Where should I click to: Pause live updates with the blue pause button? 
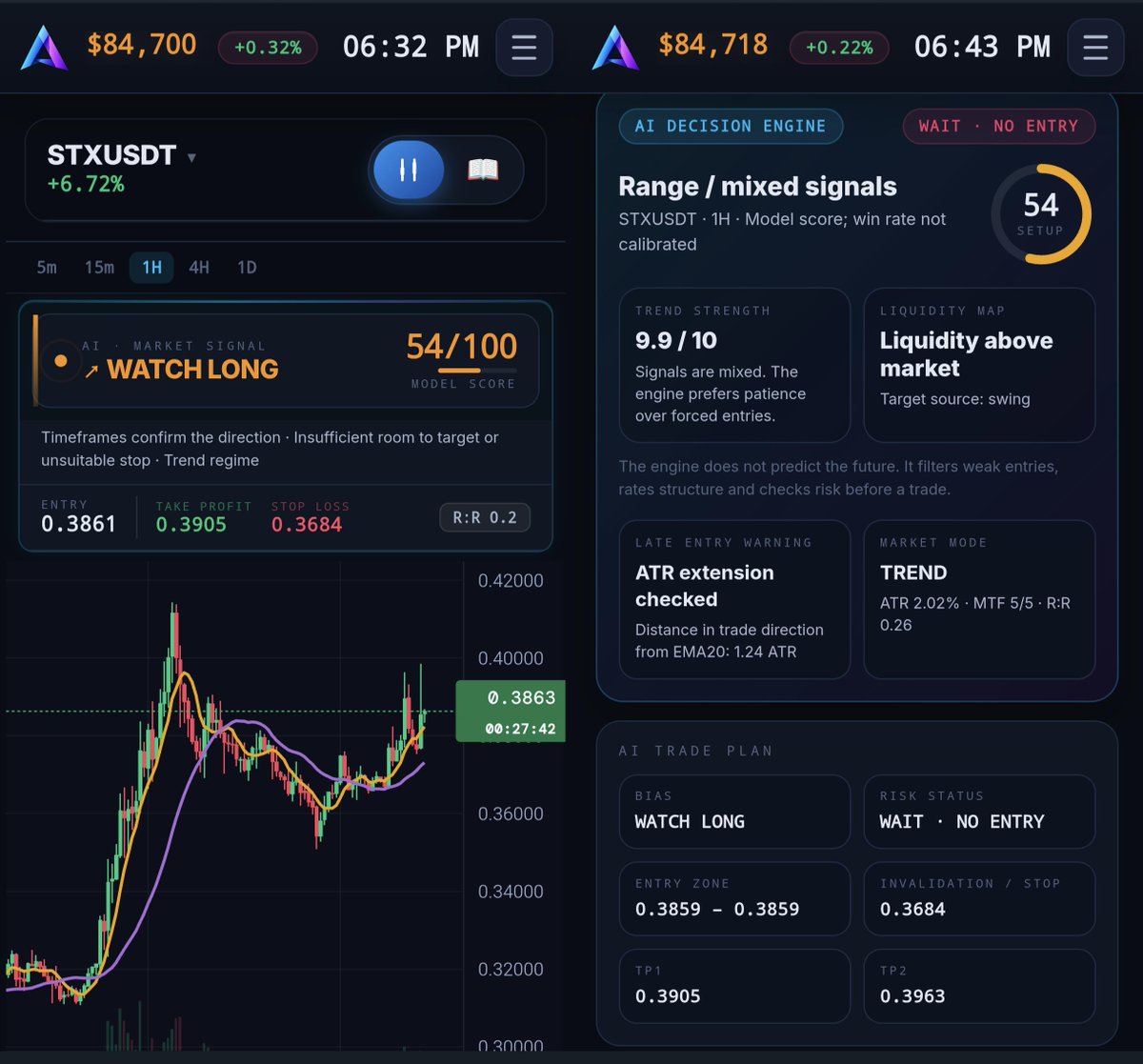pyautogui.click(x=409, y=170)
